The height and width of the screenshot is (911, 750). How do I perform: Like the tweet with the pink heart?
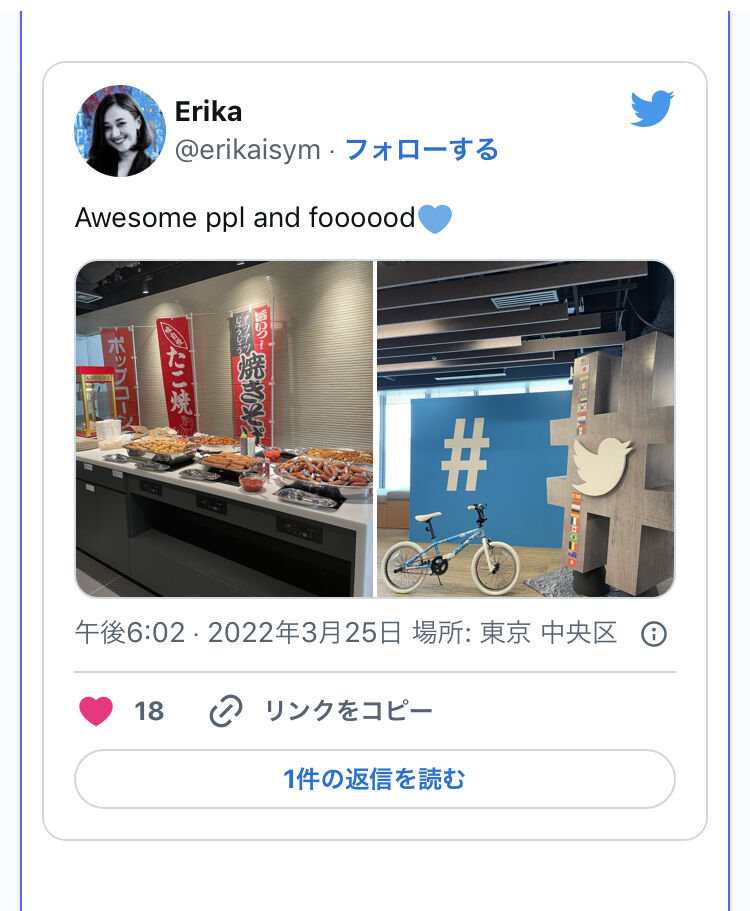pos(96,711)
